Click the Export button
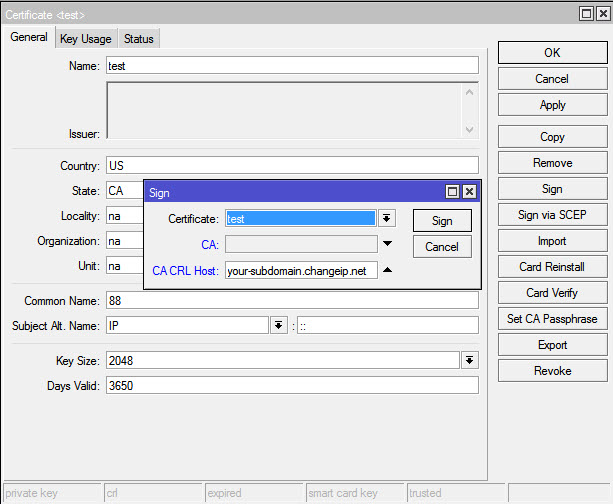 [x=552, y=345]
